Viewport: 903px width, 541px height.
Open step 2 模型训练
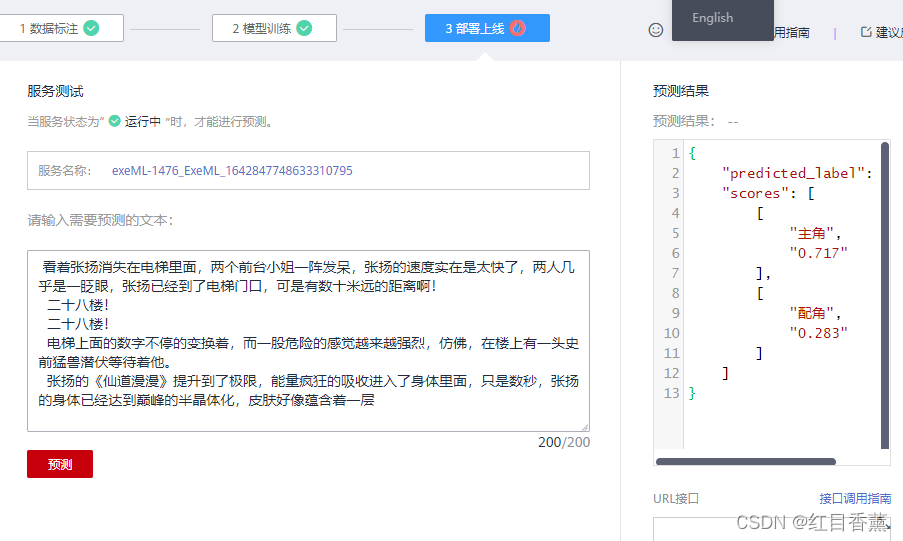pos(274,28)
